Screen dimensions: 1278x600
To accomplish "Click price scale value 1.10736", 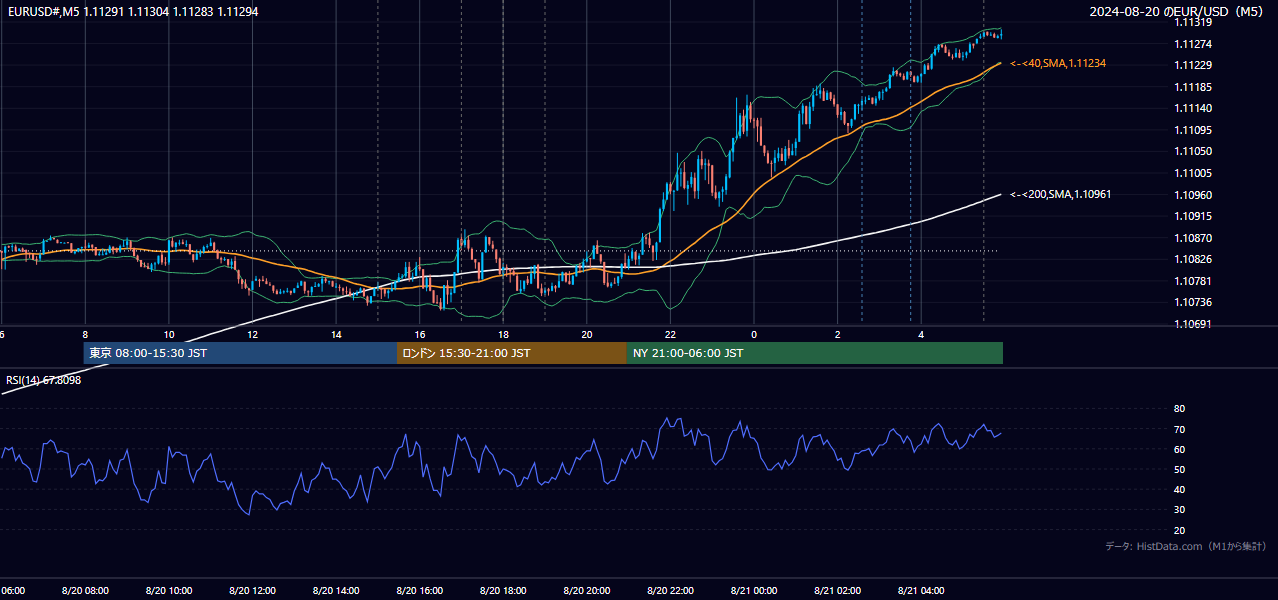I will click(1195, 302).
